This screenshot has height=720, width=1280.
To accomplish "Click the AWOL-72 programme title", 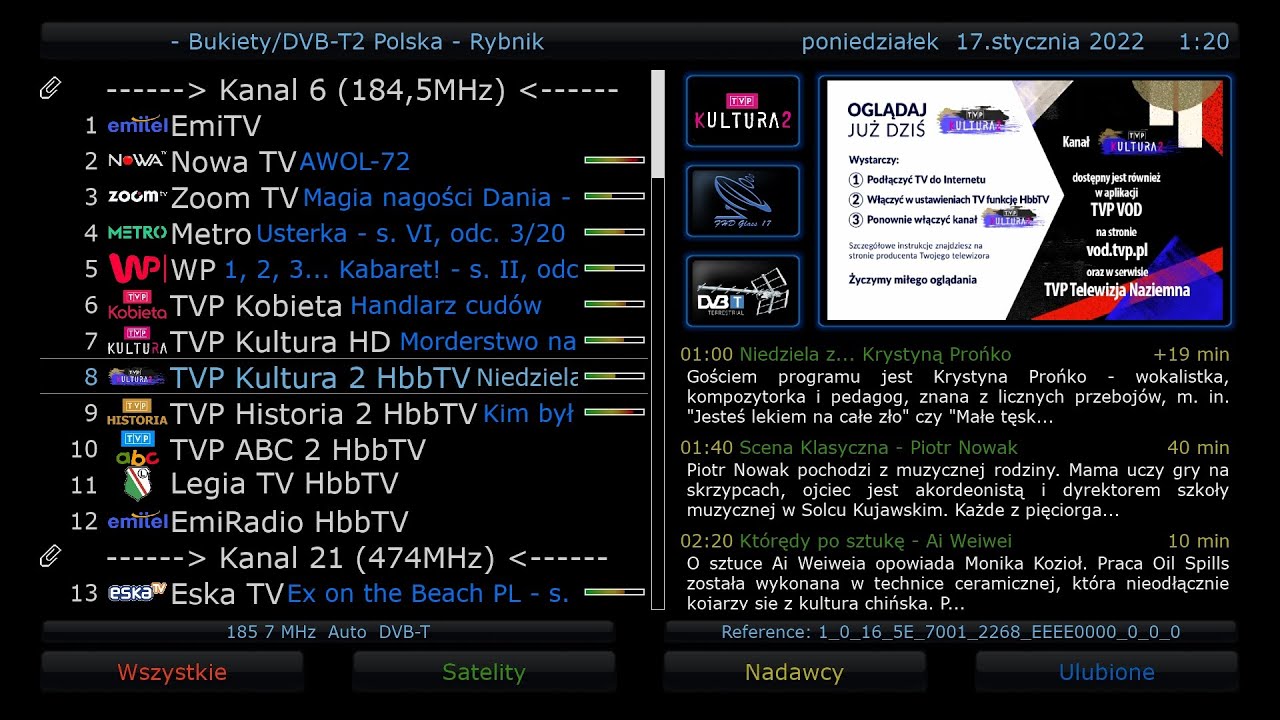I will (355, 162).
